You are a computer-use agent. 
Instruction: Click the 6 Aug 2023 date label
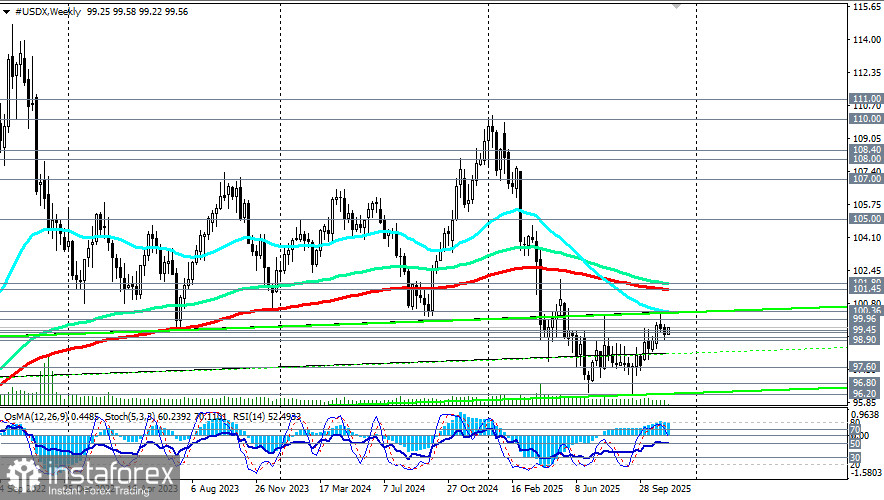tap(215, 489)
